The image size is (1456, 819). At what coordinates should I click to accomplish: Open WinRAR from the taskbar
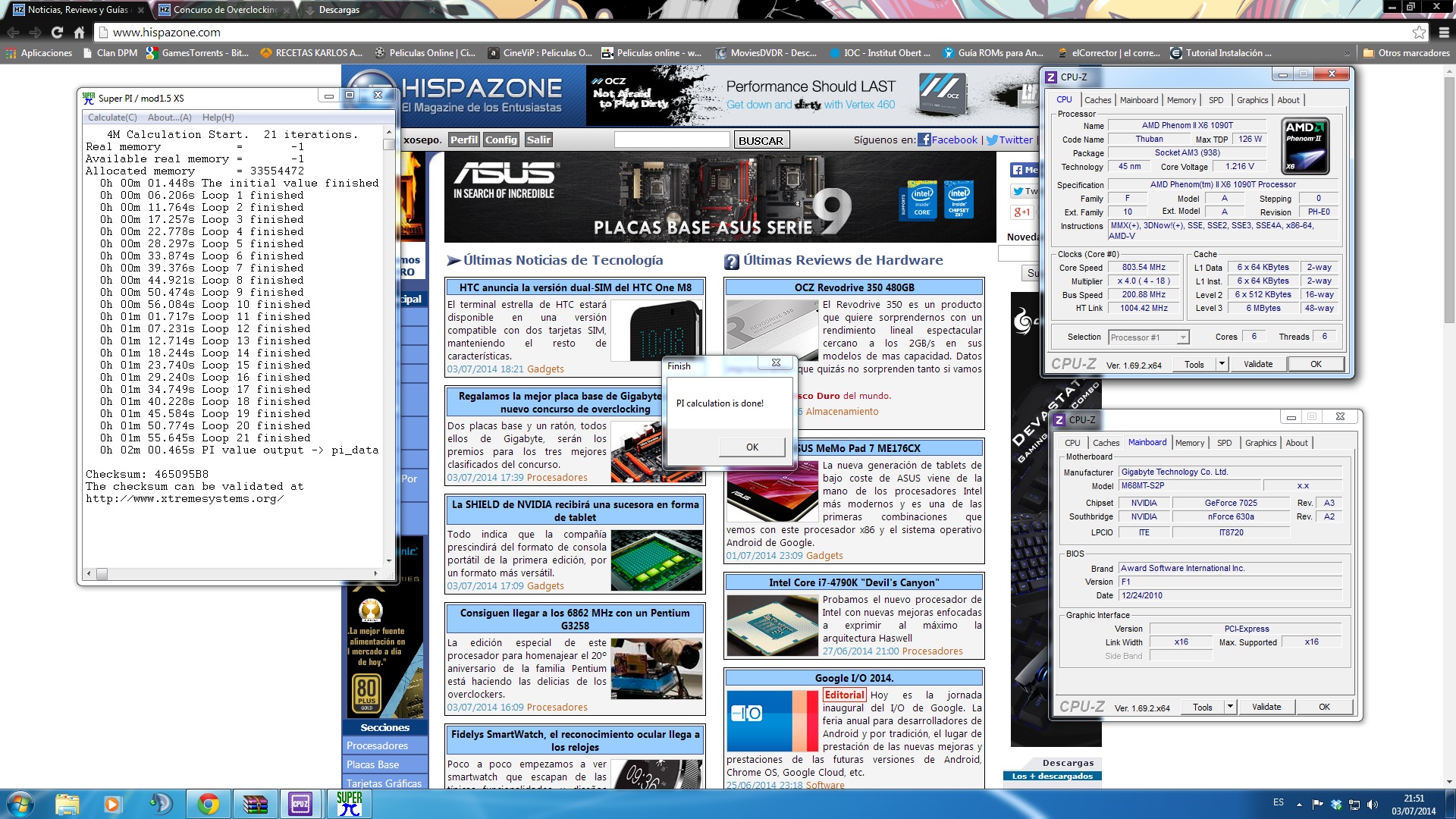pos(255,804)
